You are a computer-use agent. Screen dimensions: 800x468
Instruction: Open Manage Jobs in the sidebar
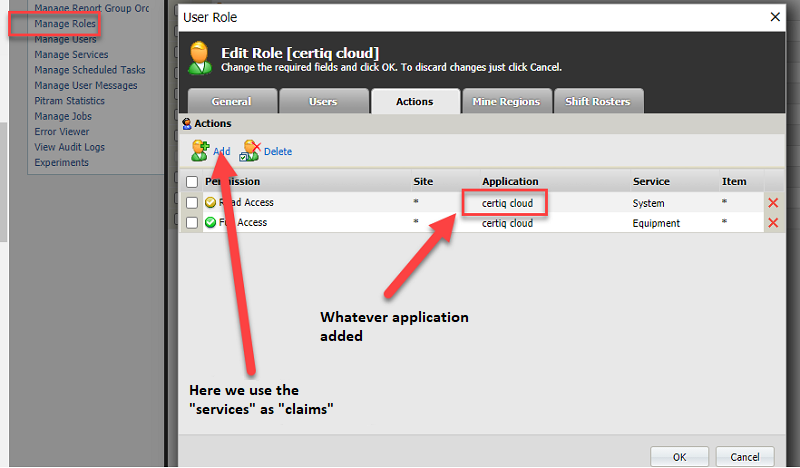pyautogui.click(x=63, y=116)
